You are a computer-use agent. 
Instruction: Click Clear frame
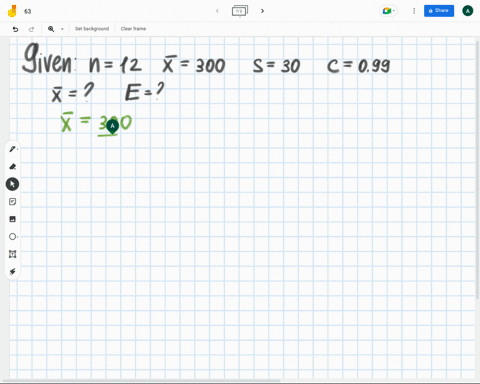pyautogui.click(x=133, y=29)
